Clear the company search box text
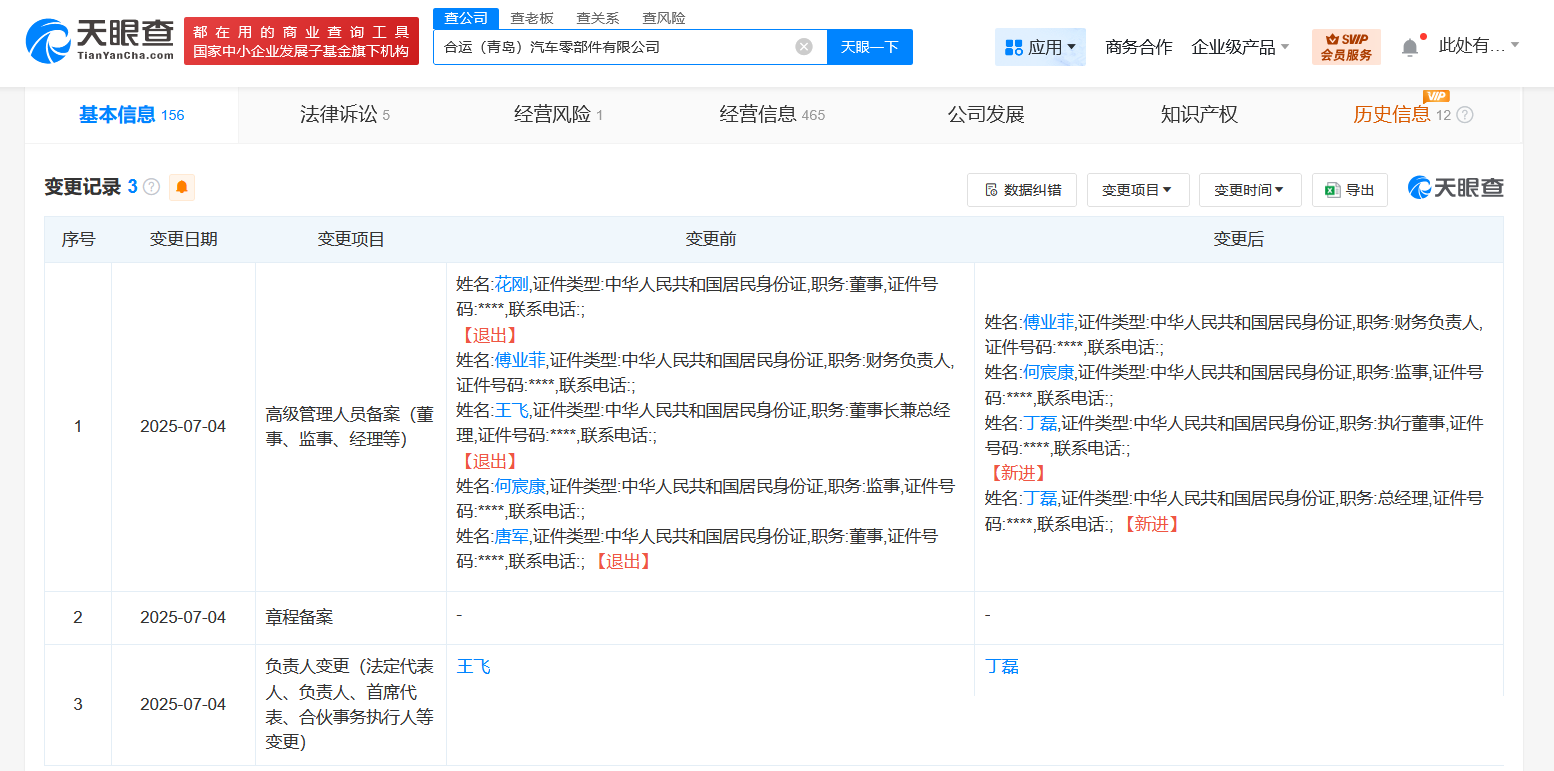Screen dimensions: 1554x771 (804, 47)
